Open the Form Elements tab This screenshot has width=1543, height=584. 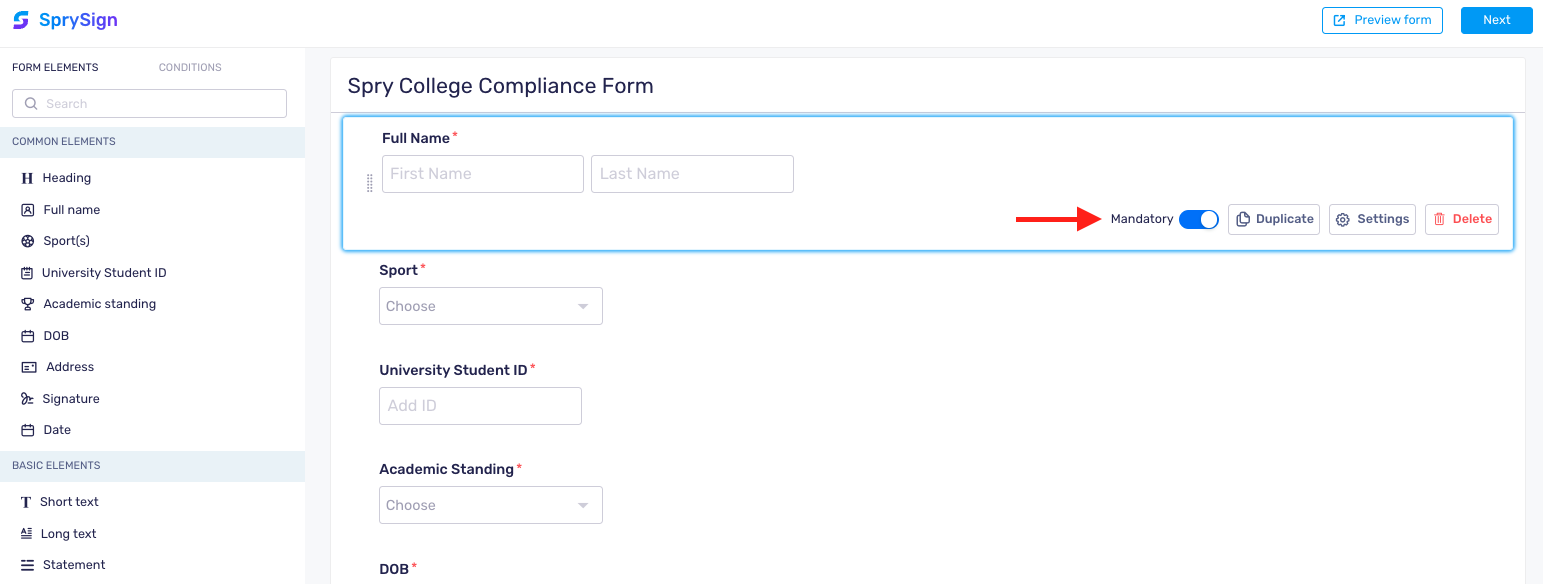click(55, 67)
